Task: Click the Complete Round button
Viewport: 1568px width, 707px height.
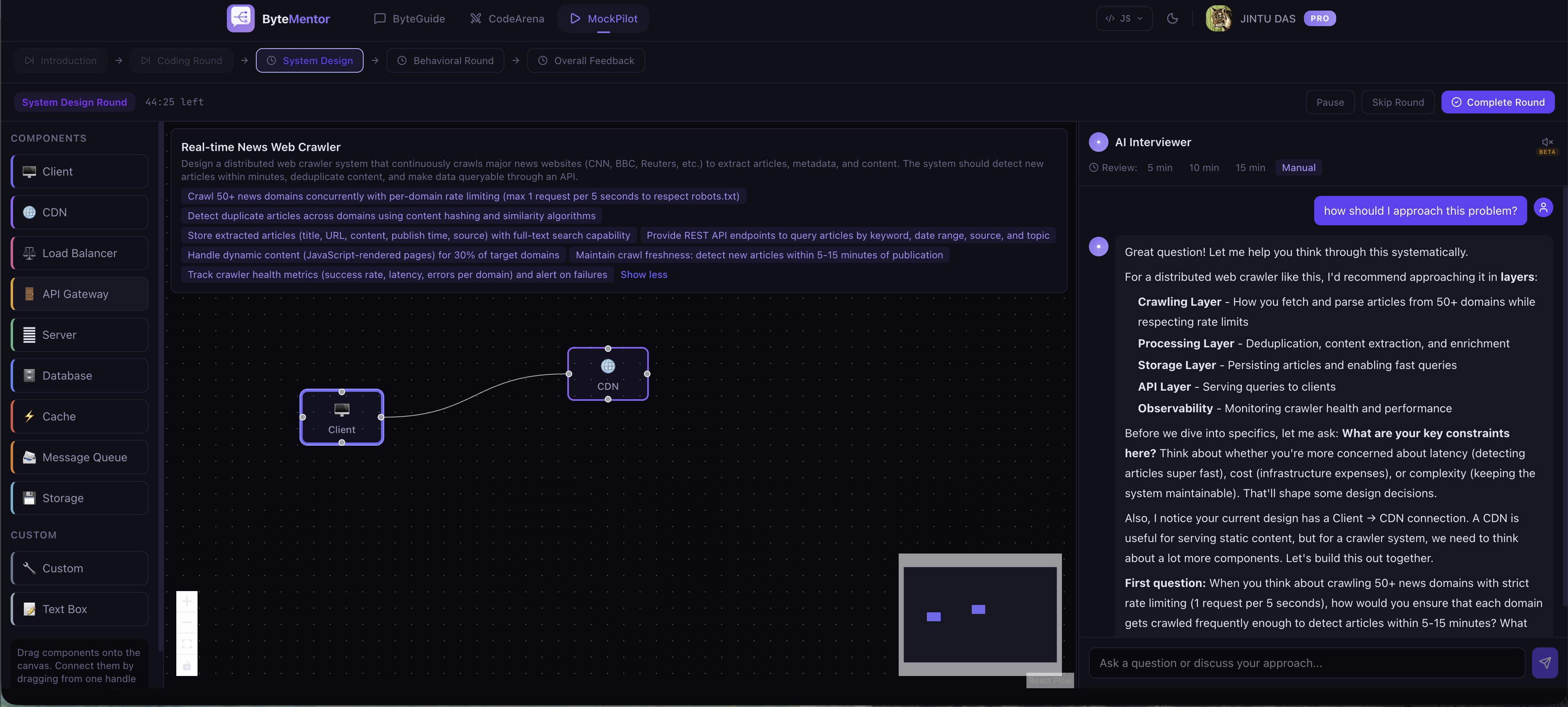Action: (x=1498, y=102)
